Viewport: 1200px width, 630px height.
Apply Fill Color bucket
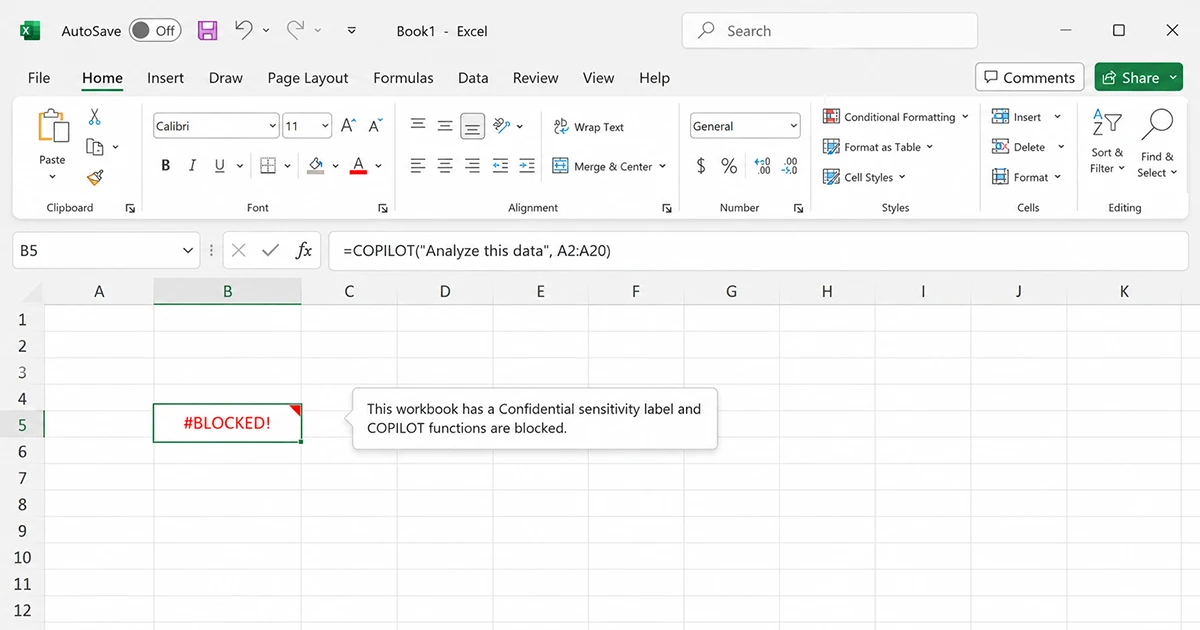click(x=316, y=166)
